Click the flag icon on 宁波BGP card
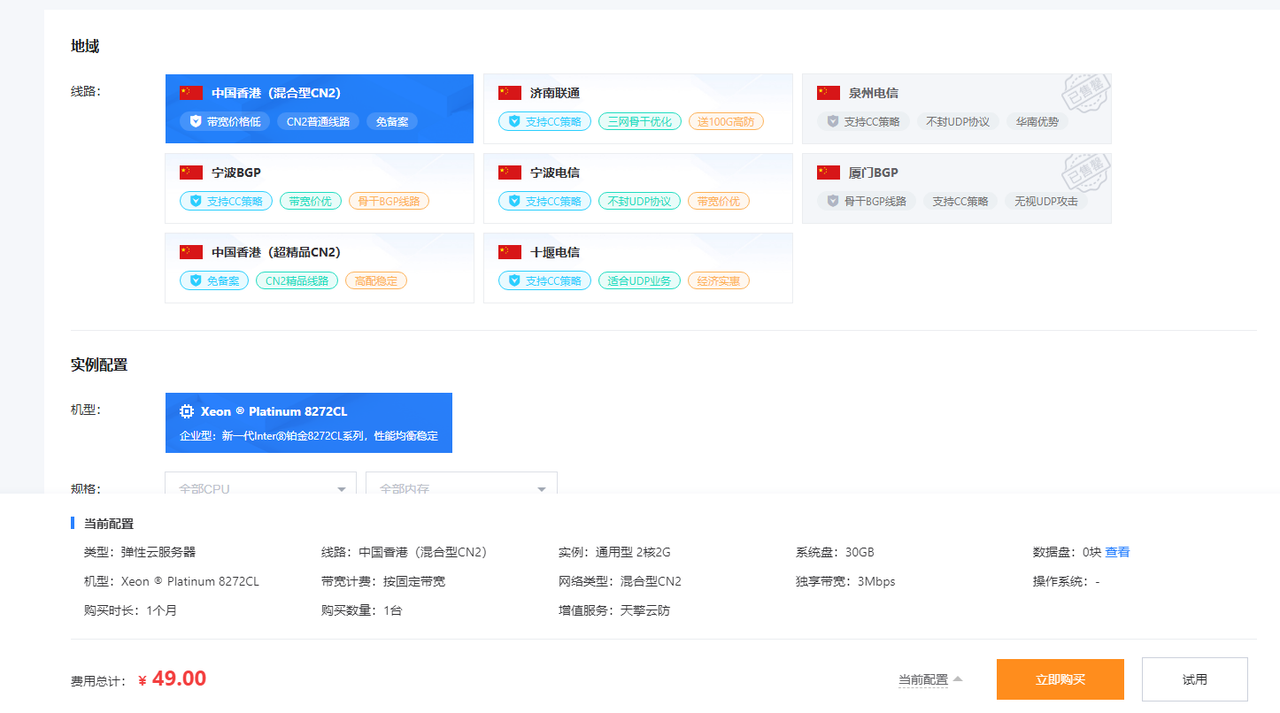 pyautogui.click(x=191, y=173)
